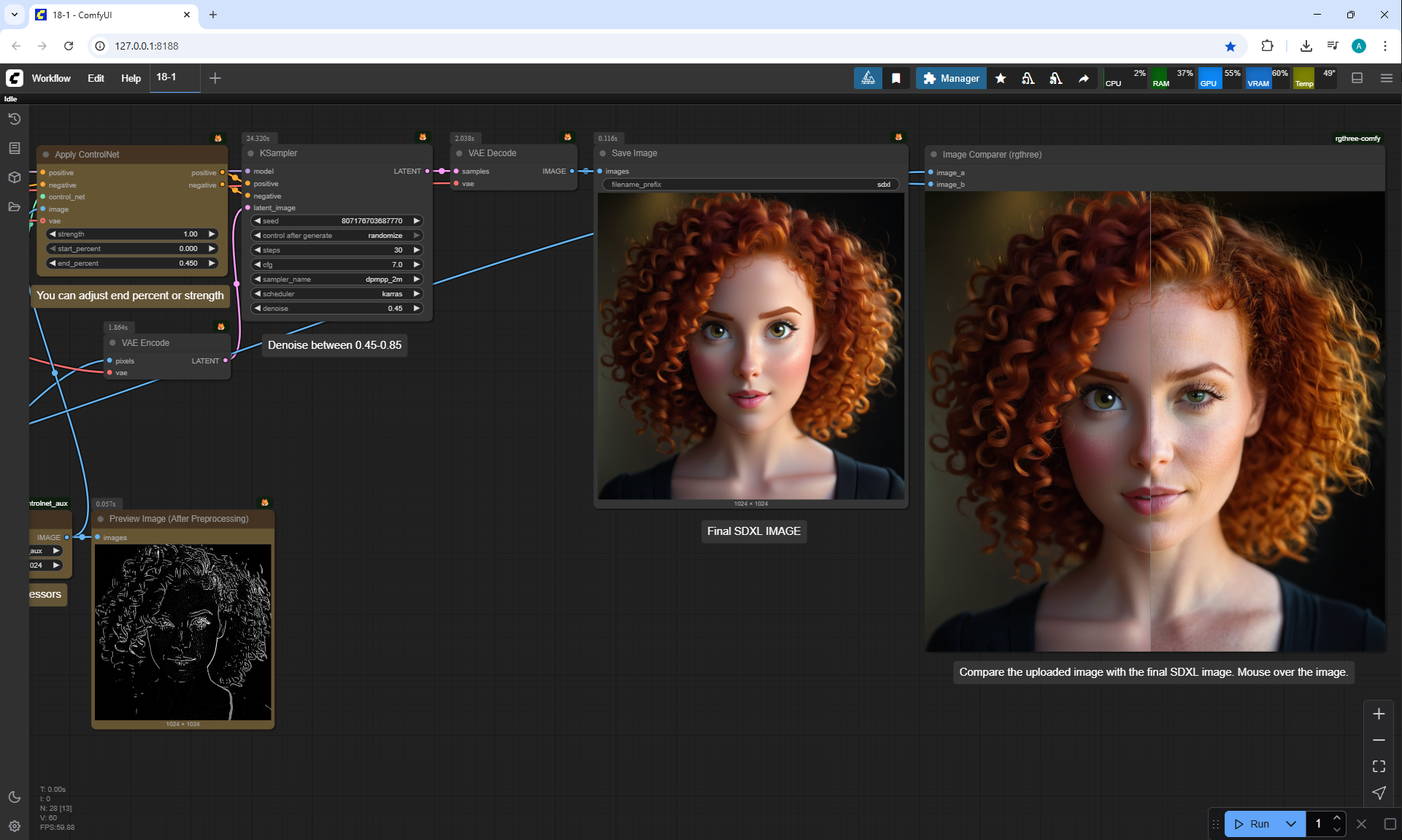Screen dimensions: 1402x840
Task: Click the Manager button
Action: (x=951, y=78)
